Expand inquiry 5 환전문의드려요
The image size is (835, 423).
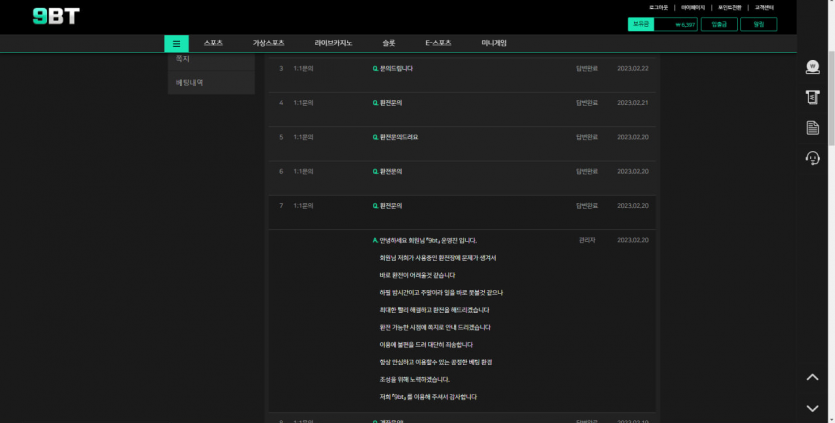coord(397,137)
